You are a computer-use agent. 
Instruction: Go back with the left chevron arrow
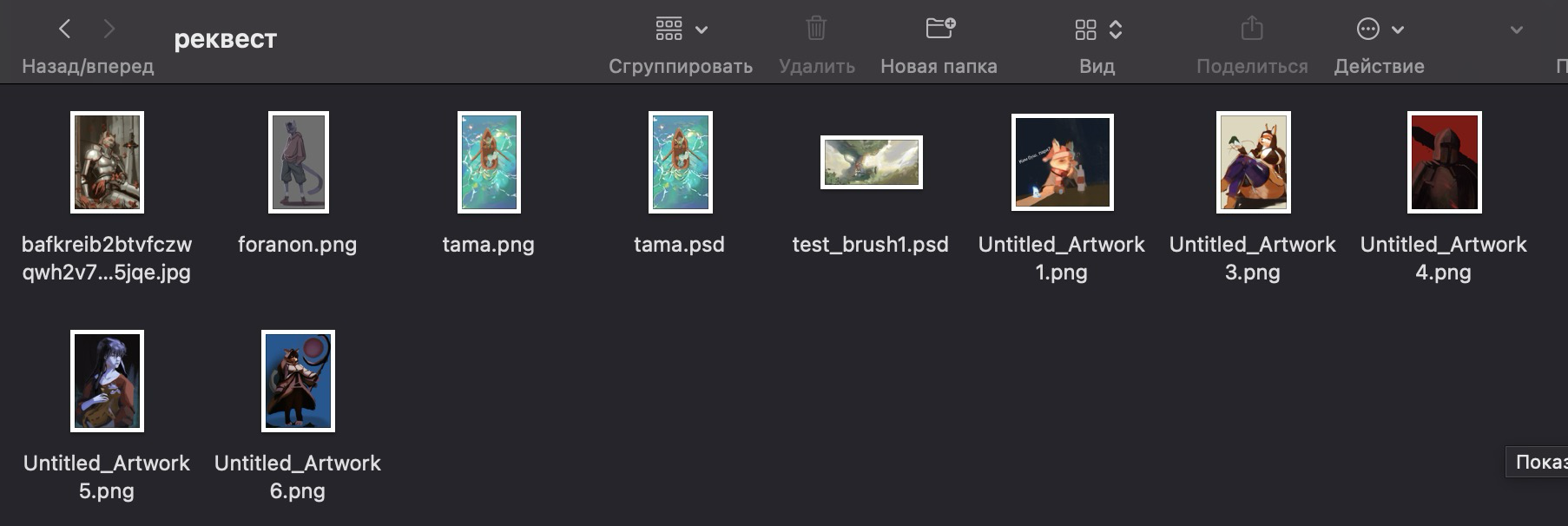point(65,29)
